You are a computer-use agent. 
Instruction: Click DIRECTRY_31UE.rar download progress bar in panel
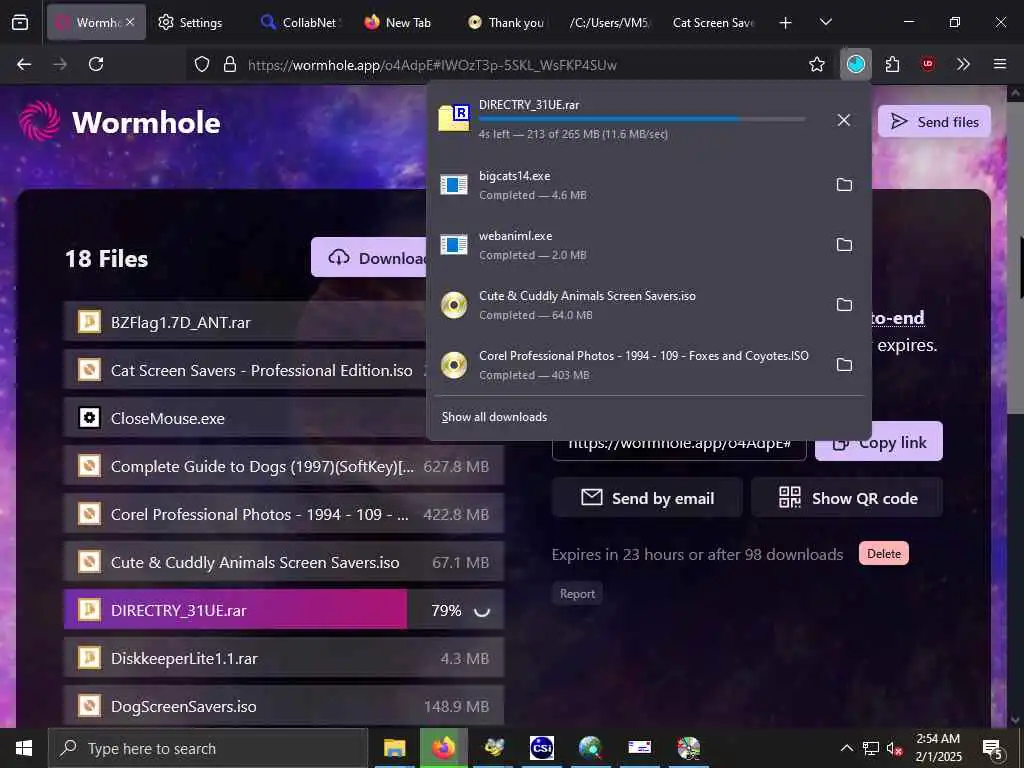click(x=642, y=119)
